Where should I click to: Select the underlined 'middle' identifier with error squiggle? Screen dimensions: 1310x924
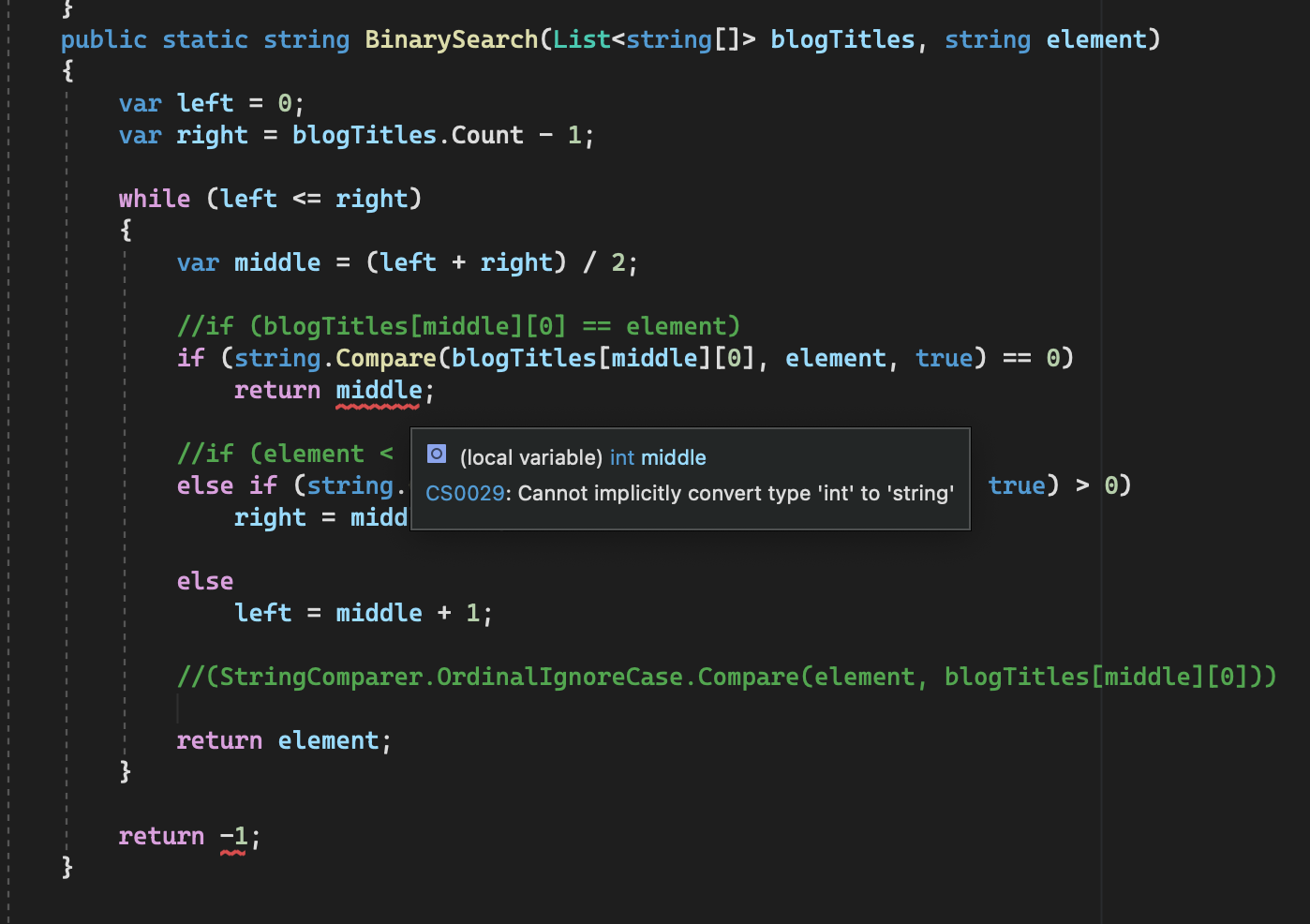[379, 390]
